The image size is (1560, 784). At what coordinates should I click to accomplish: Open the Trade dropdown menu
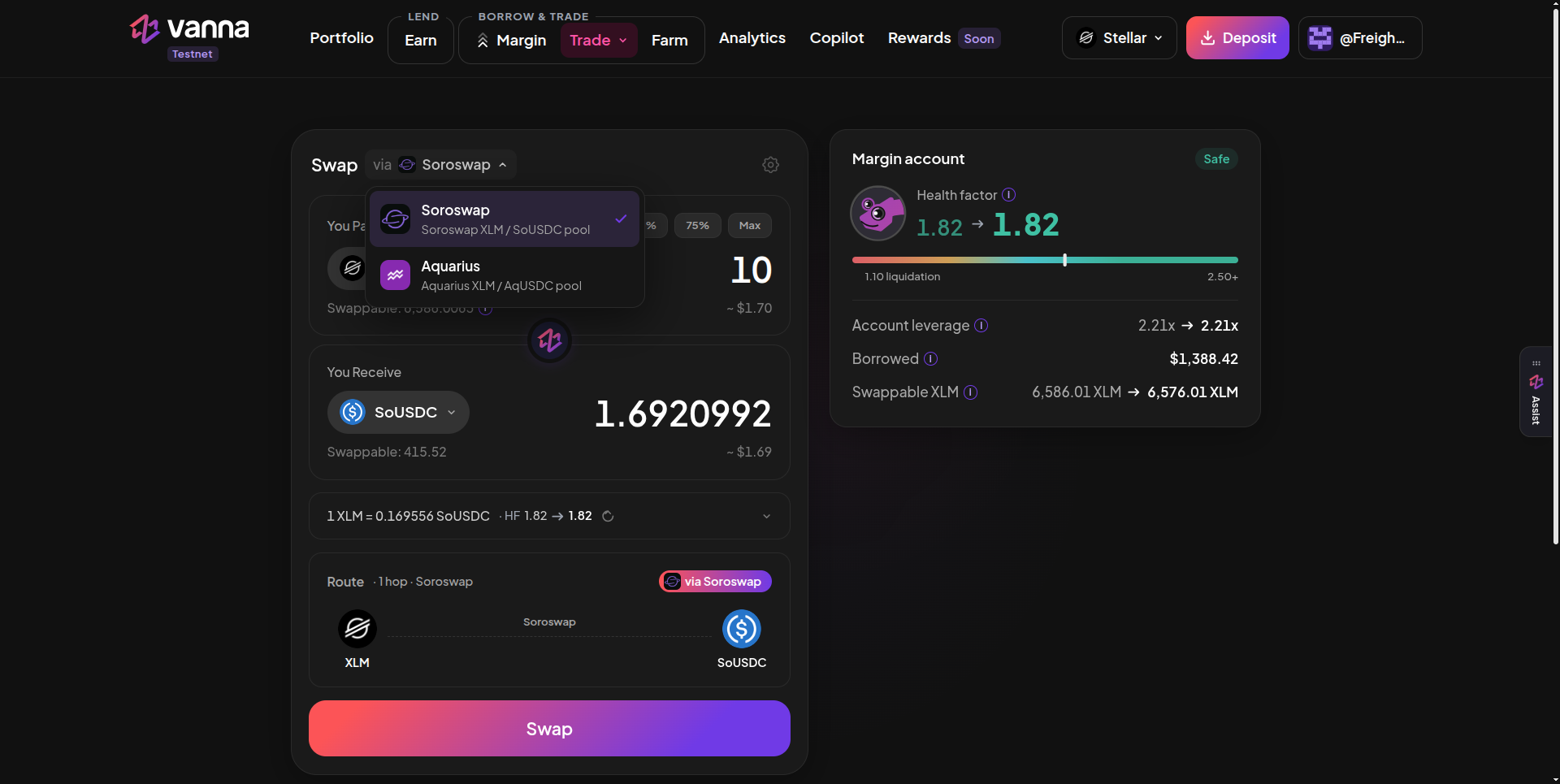point(599,40)
